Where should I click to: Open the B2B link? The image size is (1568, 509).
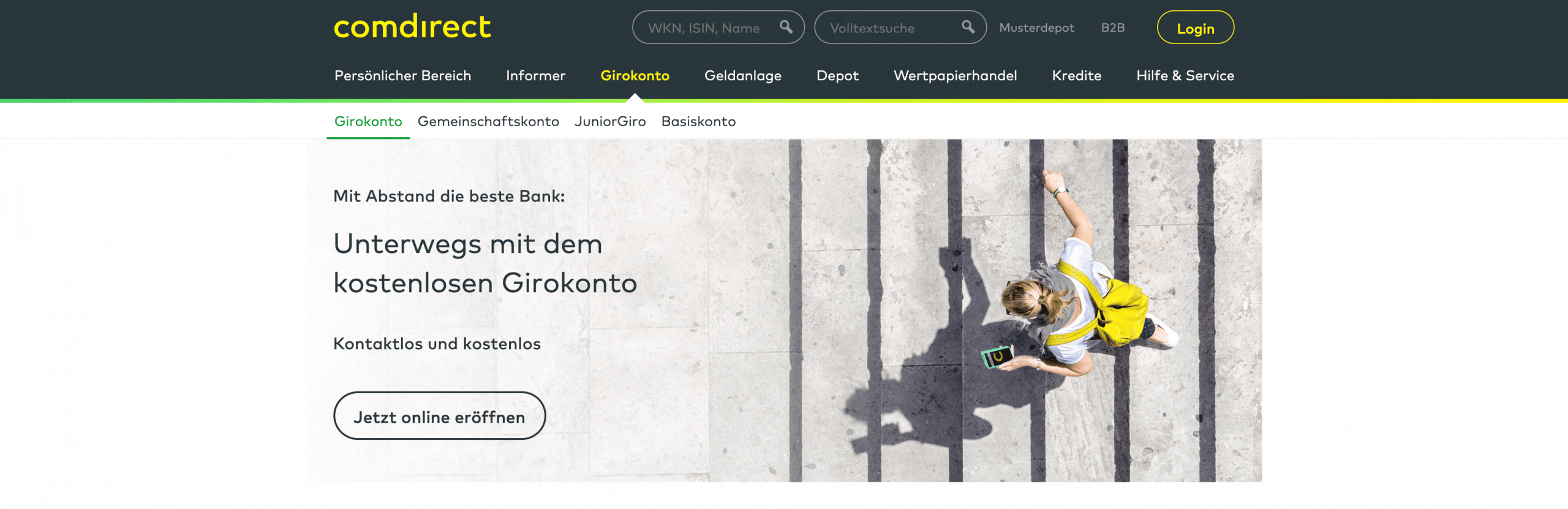(1112, 28)
